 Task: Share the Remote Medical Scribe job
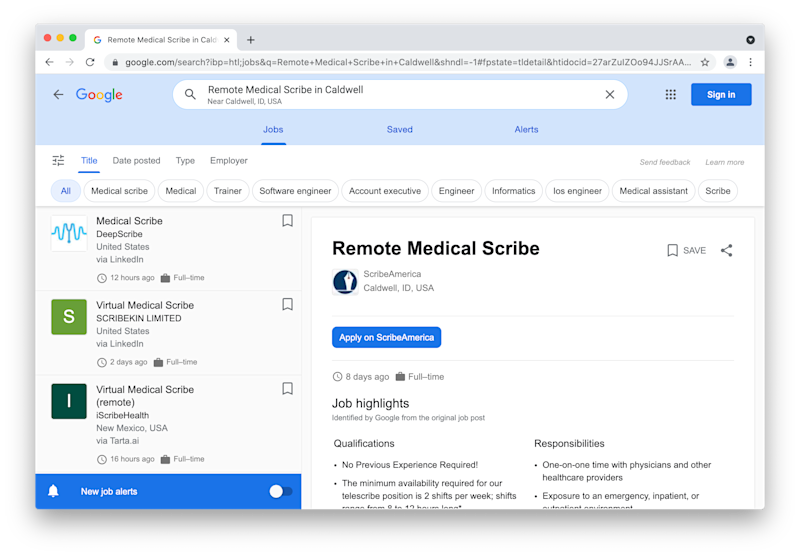pos(727,250)
